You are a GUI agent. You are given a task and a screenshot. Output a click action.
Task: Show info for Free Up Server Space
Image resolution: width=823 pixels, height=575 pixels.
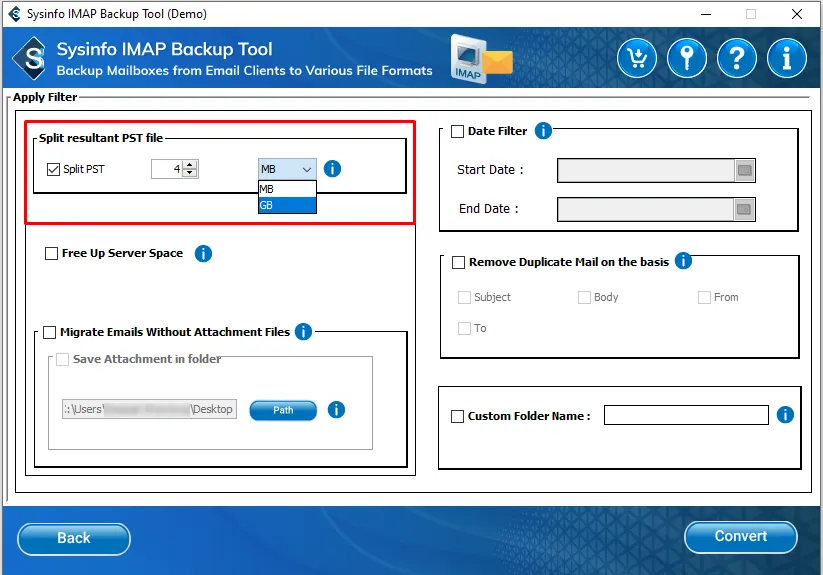[203, 253]
